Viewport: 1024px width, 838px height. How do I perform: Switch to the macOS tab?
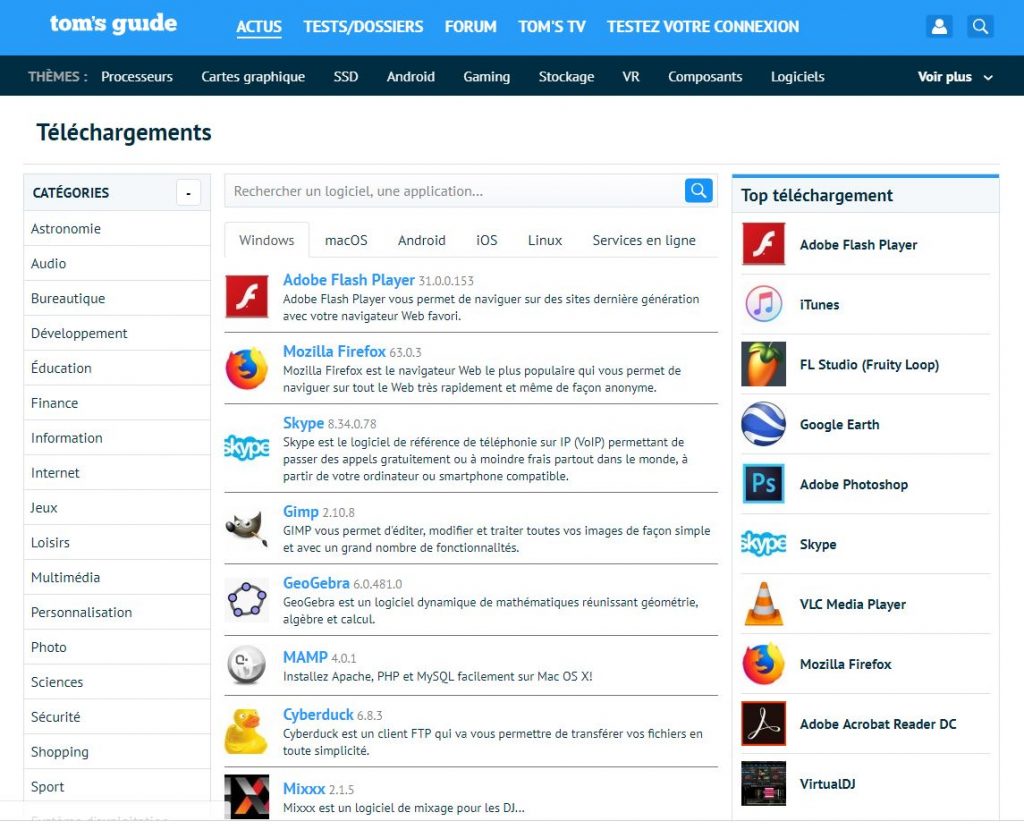(x=346, y=240)
